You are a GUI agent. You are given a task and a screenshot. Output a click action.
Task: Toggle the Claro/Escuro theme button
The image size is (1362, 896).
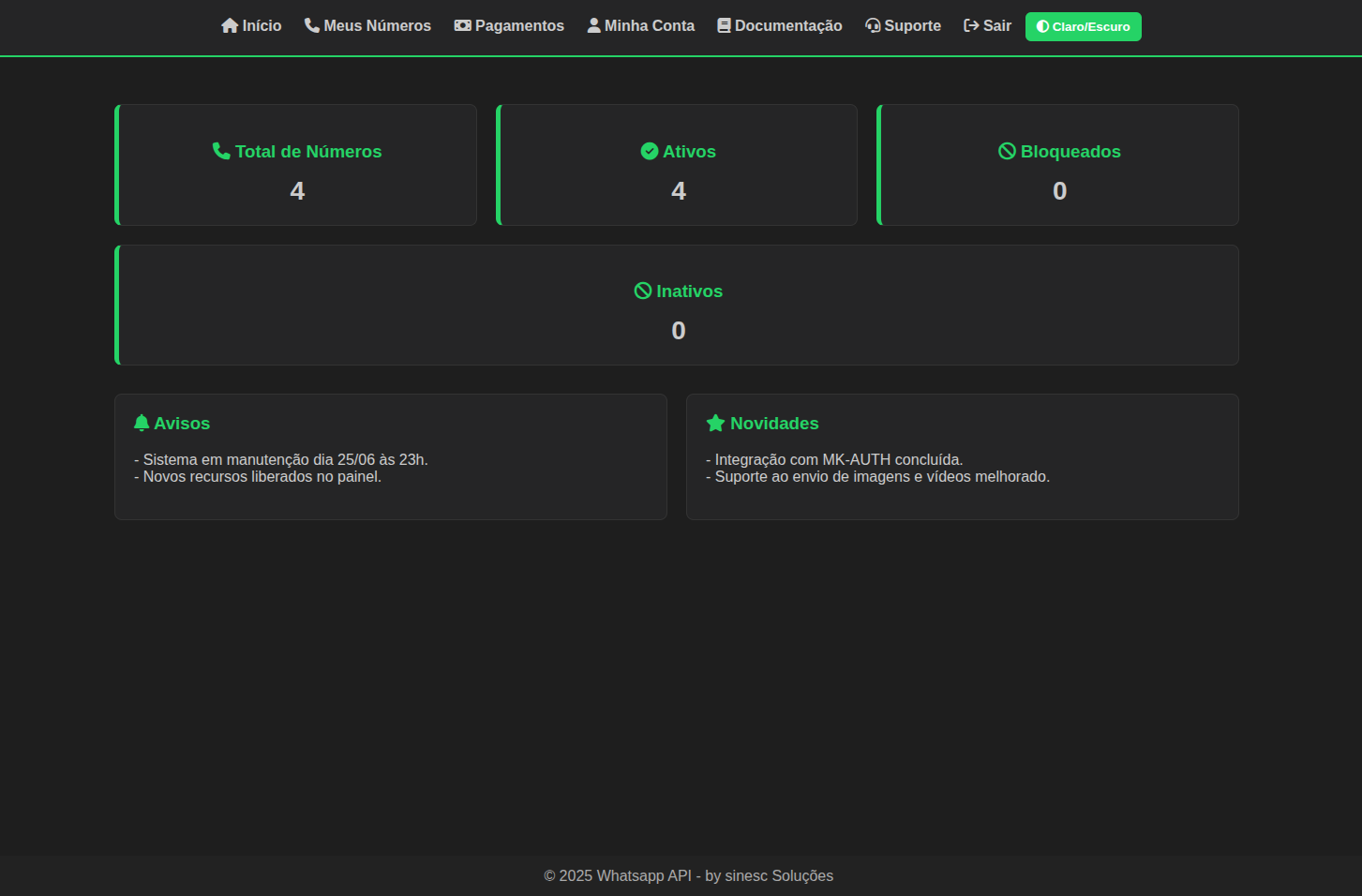coord(1083,26)
